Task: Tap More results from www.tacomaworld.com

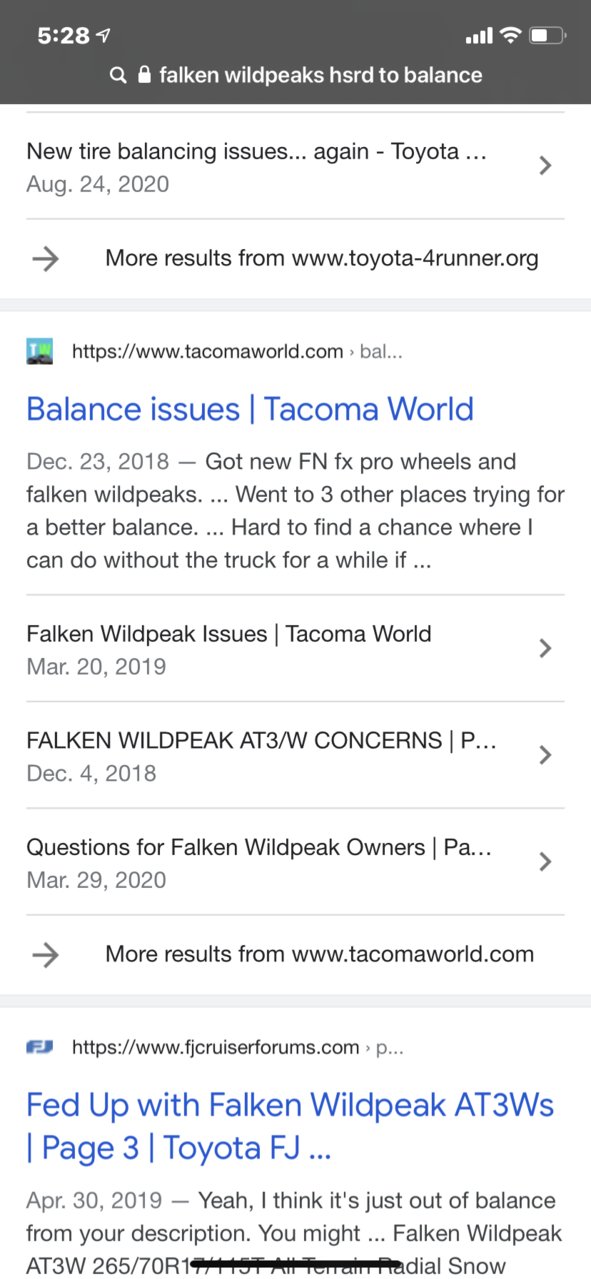Action: [320, 955]
